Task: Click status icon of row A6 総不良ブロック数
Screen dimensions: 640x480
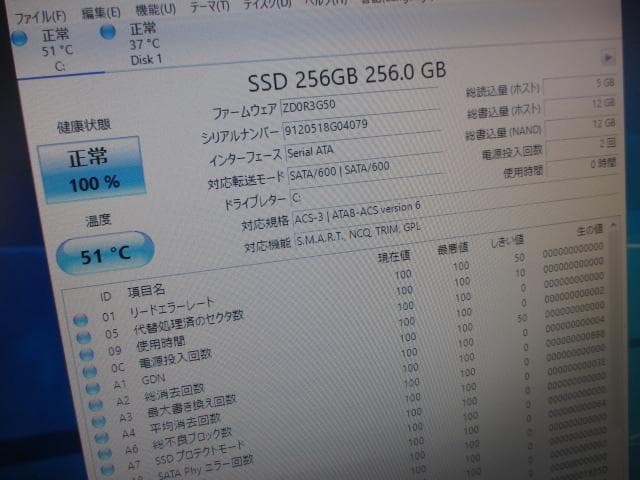Action: 104,453
